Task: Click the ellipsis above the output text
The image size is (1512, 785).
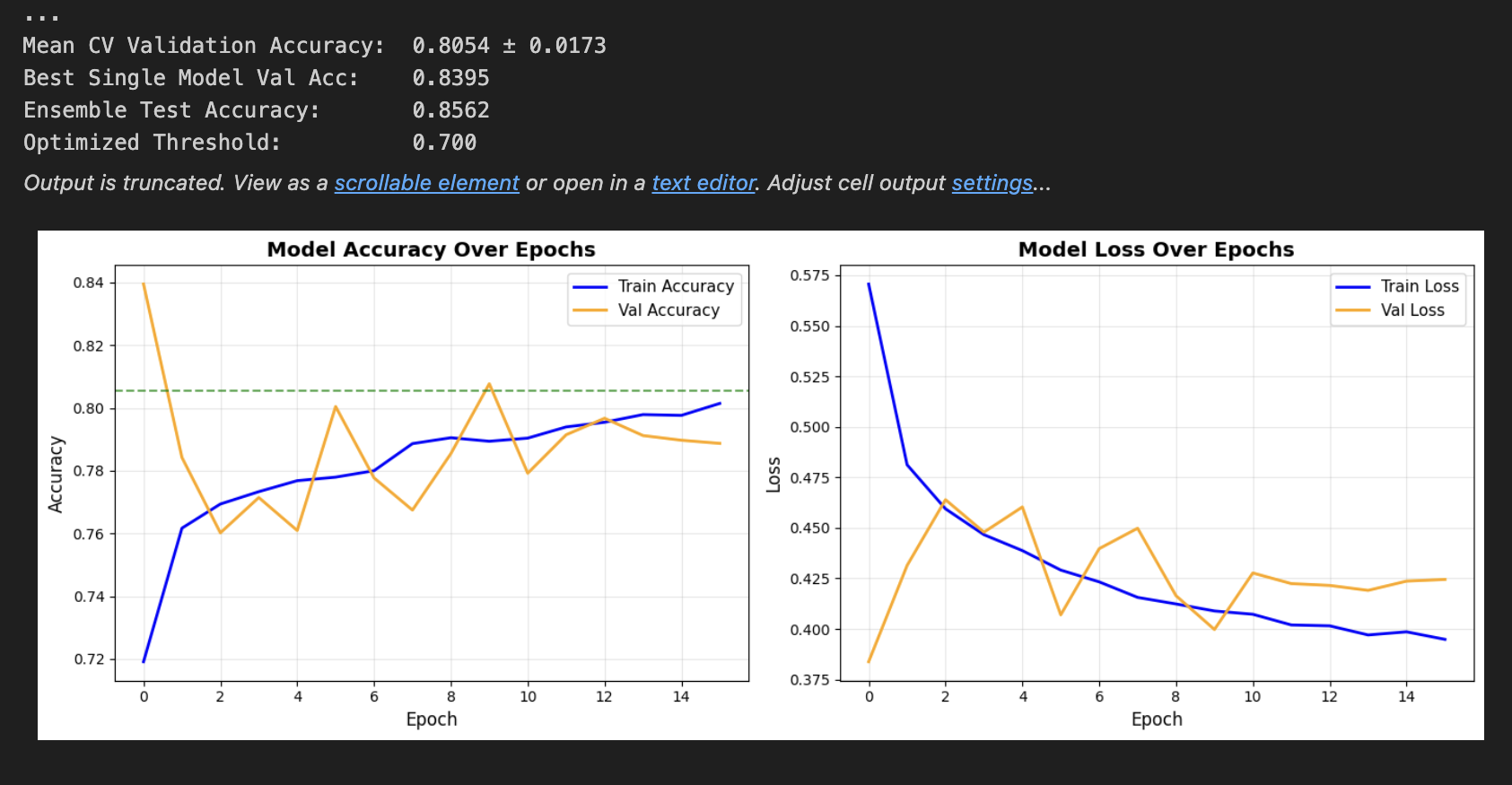Action: [x=41, y=17]
